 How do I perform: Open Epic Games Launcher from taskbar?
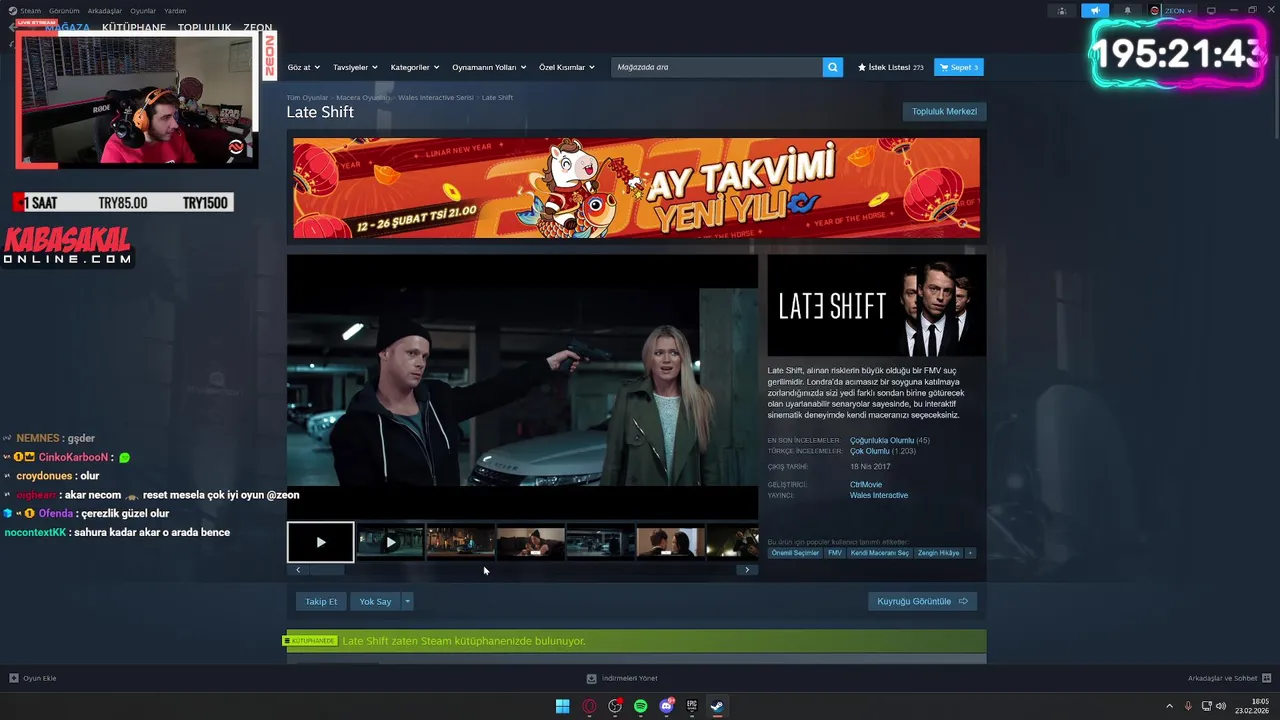(692, 706)
